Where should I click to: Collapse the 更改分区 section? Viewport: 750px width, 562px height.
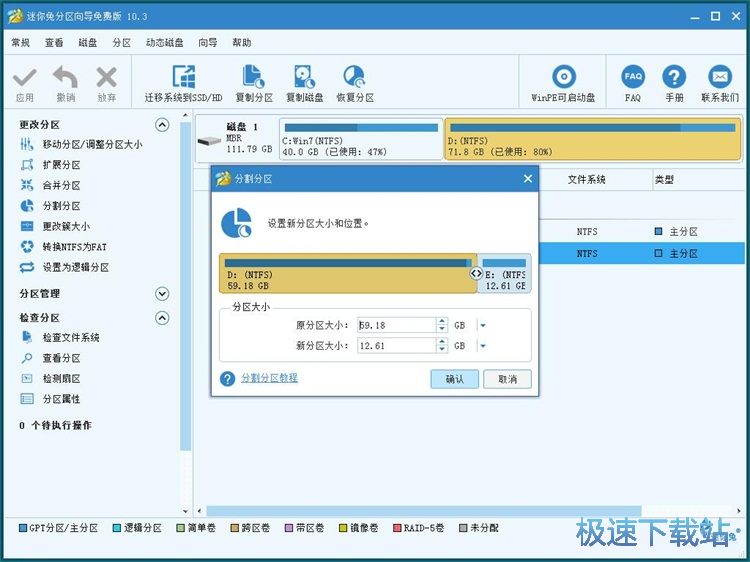click(162, 125)
